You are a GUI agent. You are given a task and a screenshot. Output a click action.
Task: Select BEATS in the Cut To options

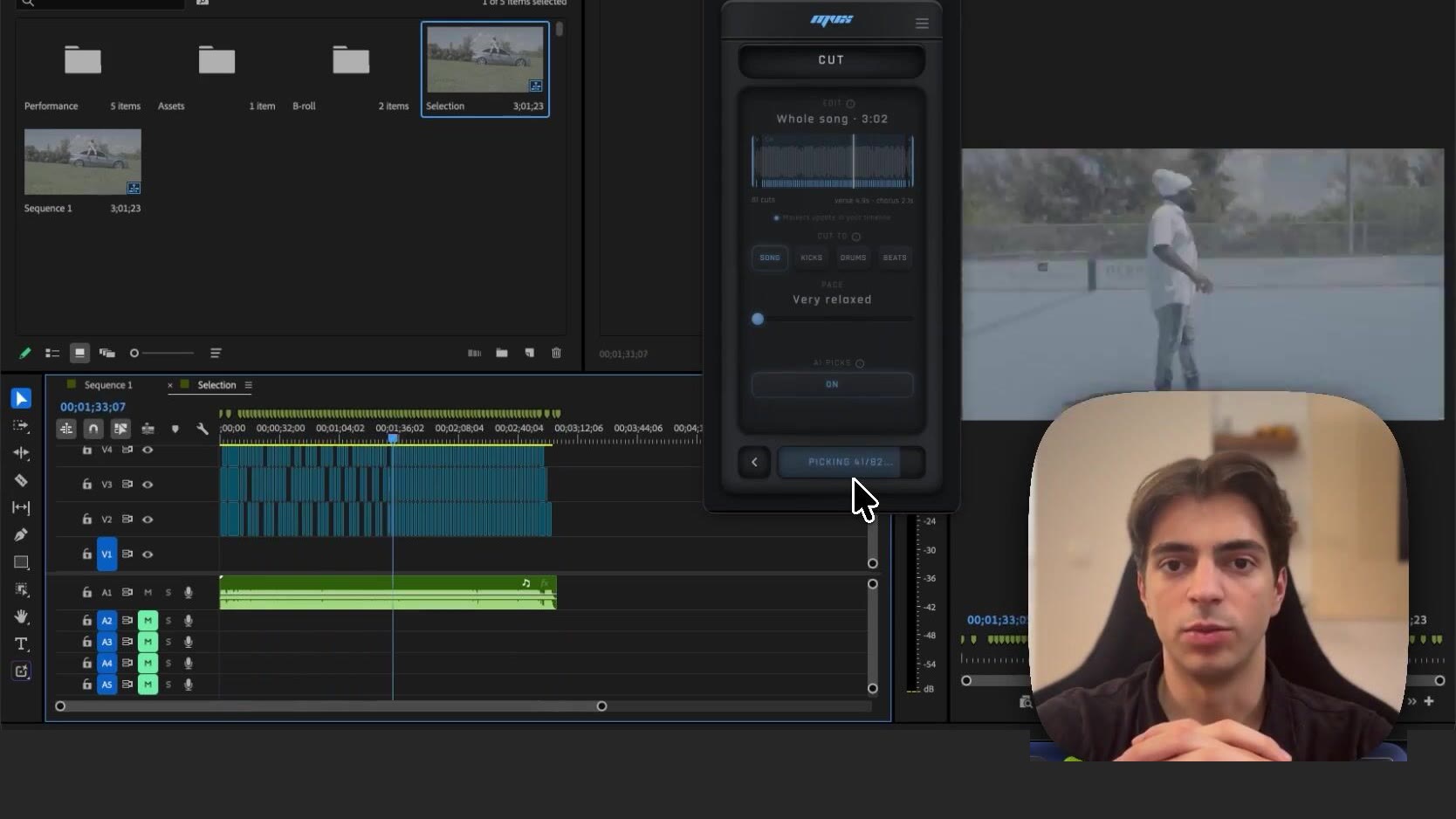895,258
